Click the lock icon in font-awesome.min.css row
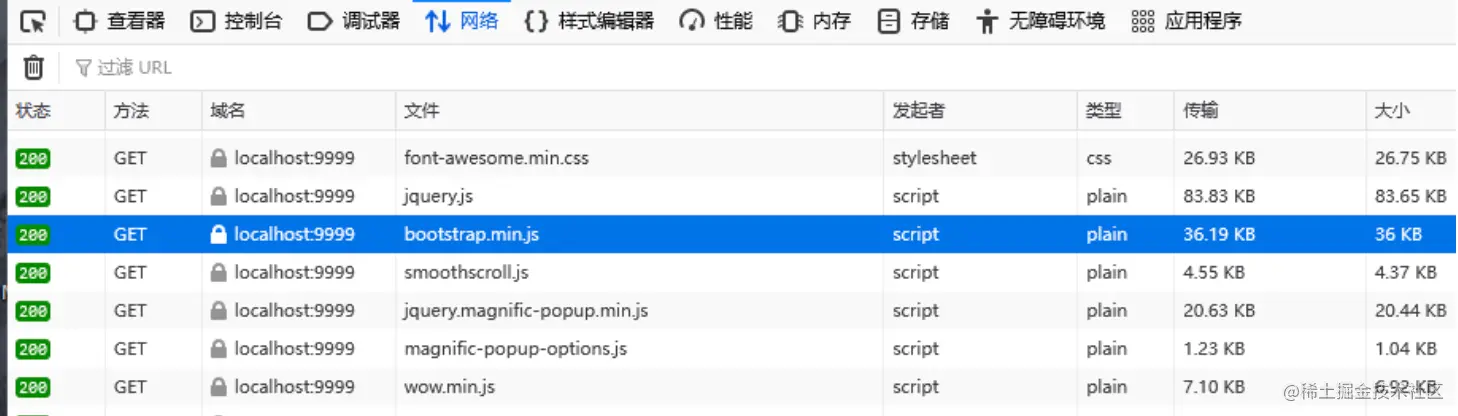 [x=218, y=158]
